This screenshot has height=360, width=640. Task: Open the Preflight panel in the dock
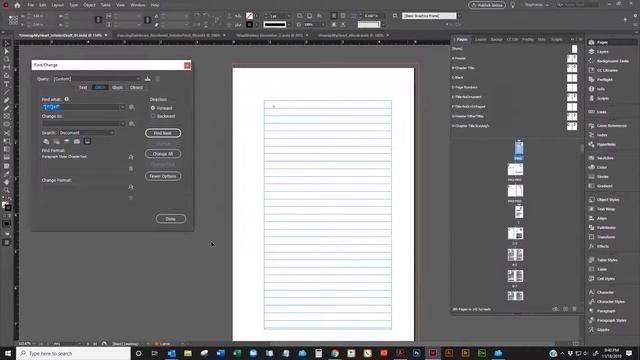[604, 80]
